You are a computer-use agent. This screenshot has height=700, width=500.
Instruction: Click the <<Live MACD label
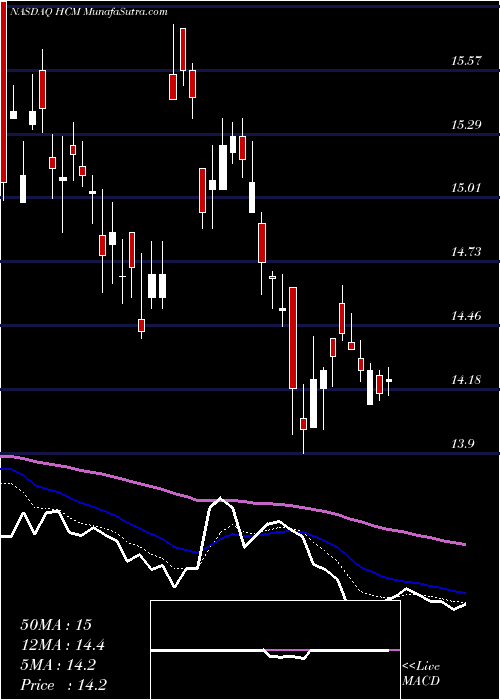click(421, 674)
